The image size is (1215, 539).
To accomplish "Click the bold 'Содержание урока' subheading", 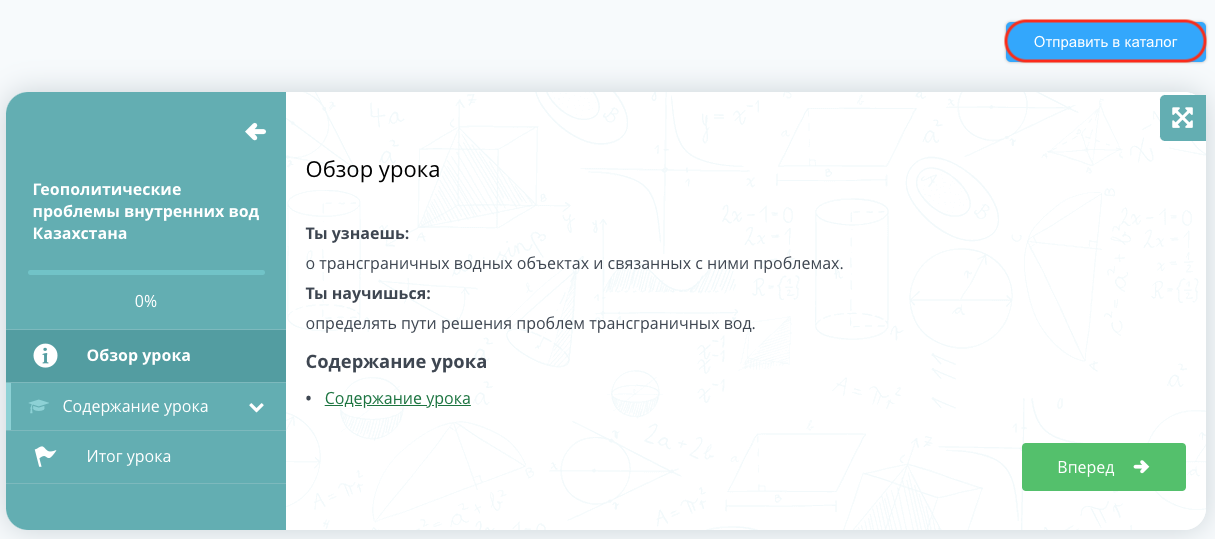I will (x=396, y=361).
